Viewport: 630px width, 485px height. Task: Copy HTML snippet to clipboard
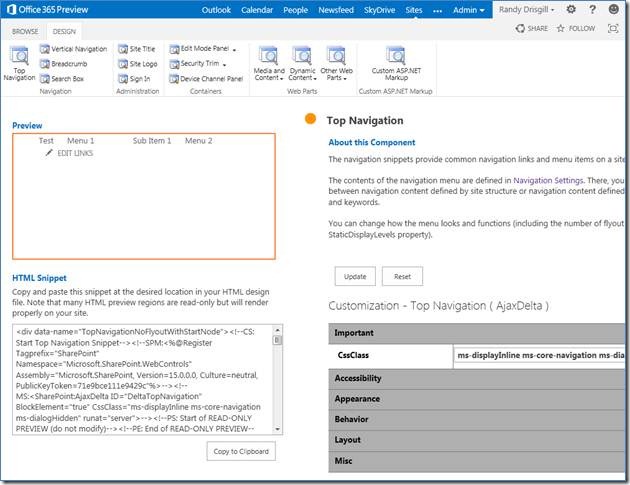(x=241, y=451)
